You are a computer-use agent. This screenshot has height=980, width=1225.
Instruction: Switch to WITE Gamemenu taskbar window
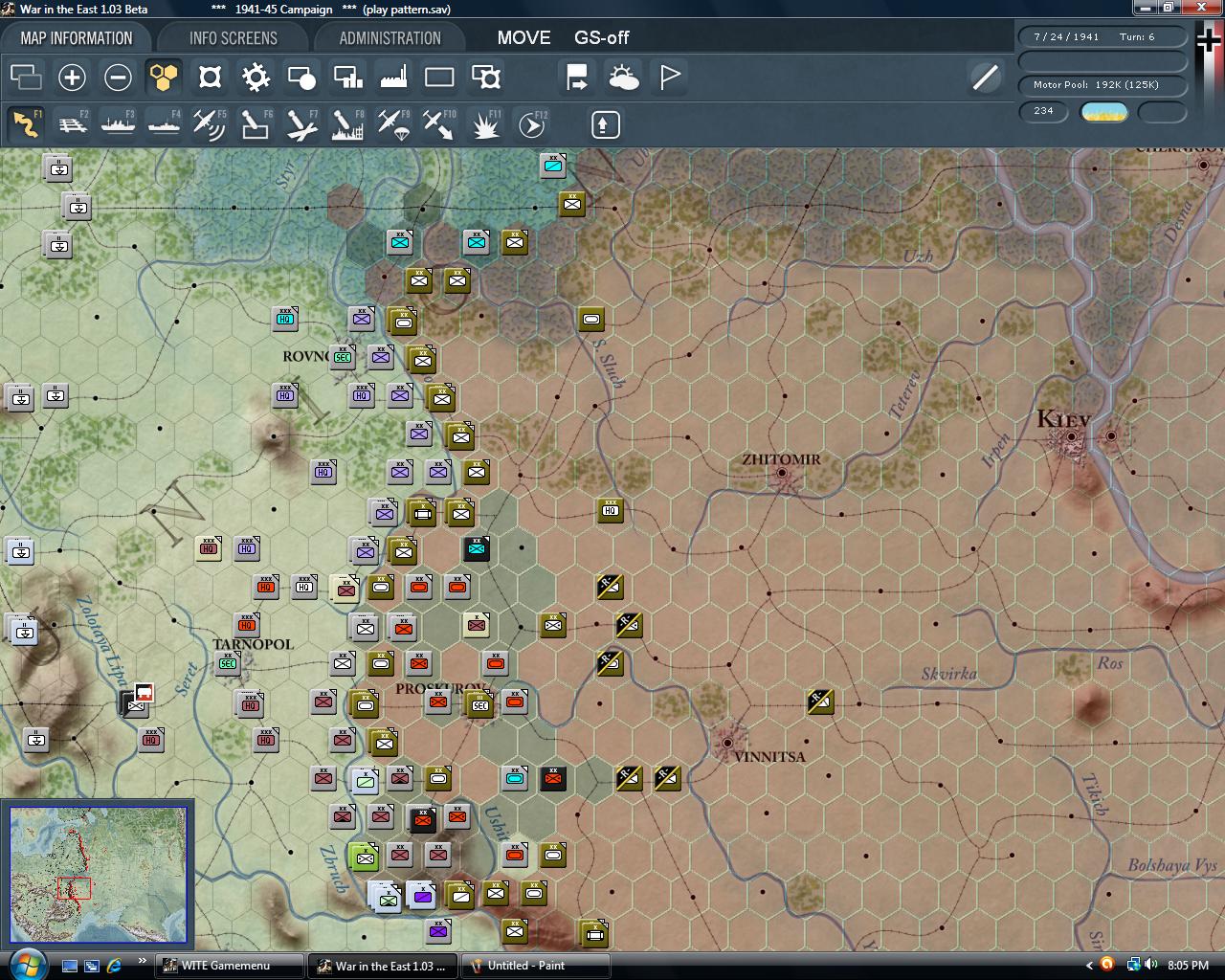tap(230, 966)
